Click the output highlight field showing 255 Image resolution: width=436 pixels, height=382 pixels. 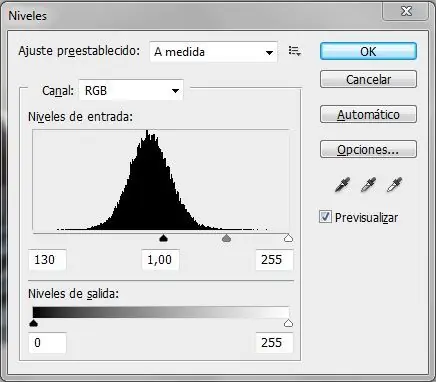pos(274,342)
